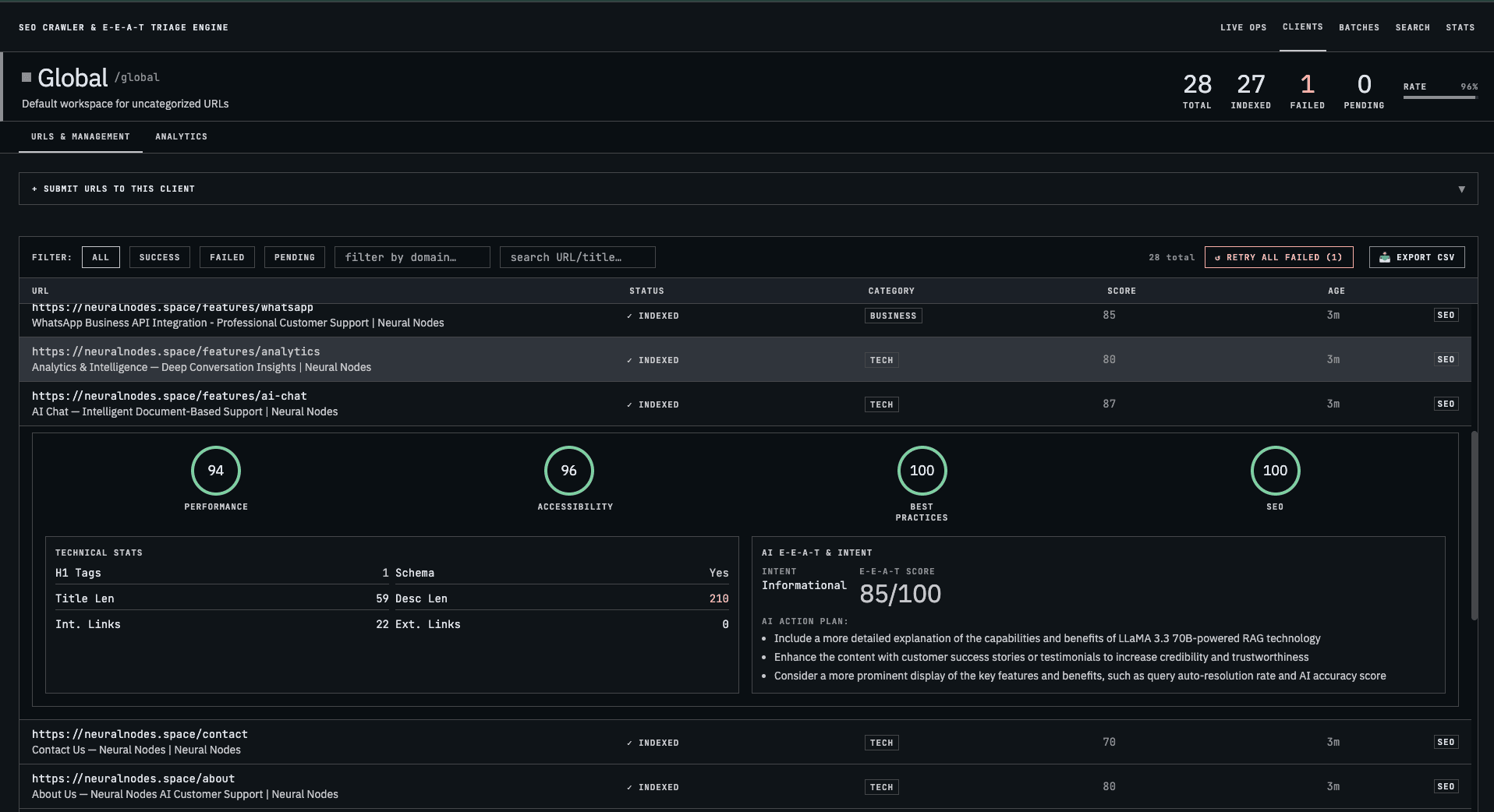Switch to the Analytics tab

pyautogui.click(x=181, y=136)
